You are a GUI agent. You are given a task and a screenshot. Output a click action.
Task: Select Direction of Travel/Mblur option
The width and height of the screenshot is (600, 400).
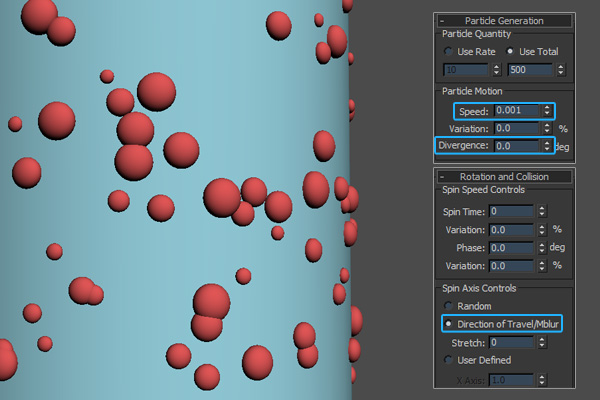point(448,324)
